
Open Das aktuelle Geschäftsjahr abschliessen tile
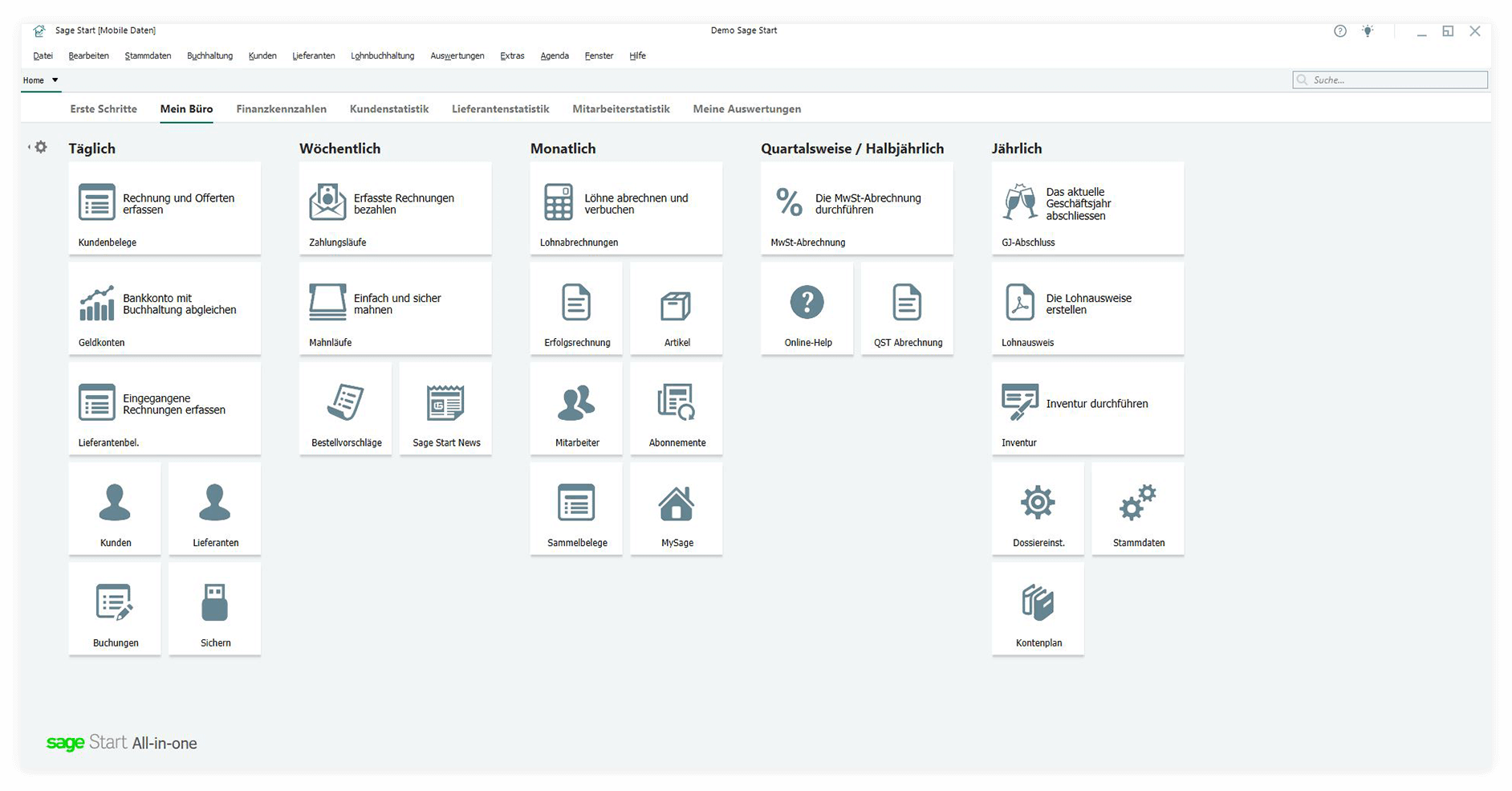tap(1087, 208)
